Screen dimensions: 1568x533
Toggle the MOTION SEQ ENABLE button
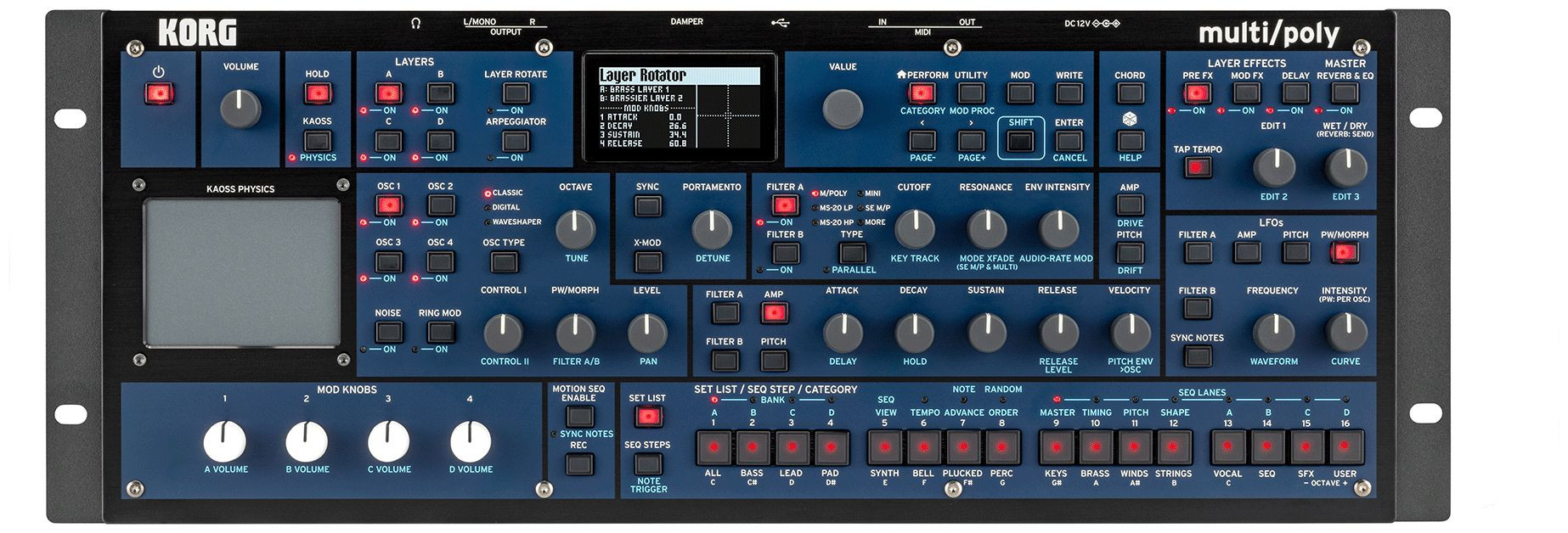click(579, 416)
